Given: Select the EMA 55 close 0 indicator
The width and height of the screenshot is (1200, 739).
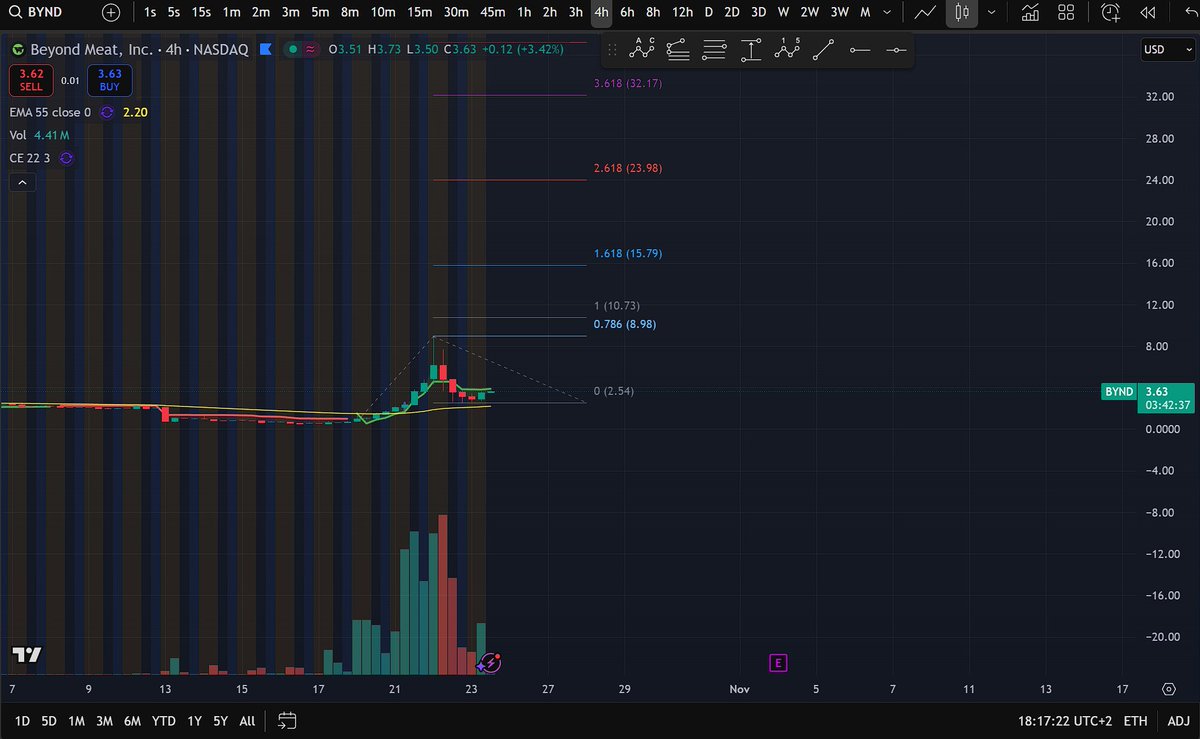Looking at the screenshot, I should [x=50, y=113].
